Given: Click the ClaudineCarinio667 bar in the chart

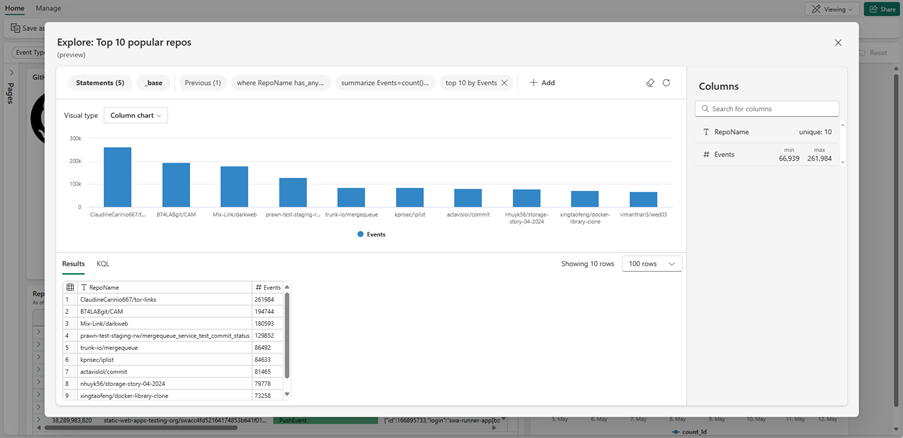Looking at the screenshot, I should click(117, 177).
